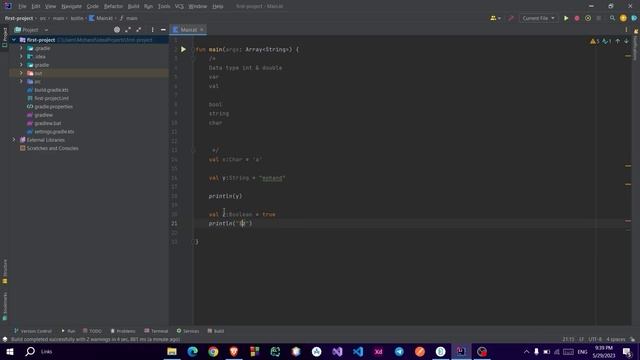Click the Build project hammer icon

tap(511, 18)
